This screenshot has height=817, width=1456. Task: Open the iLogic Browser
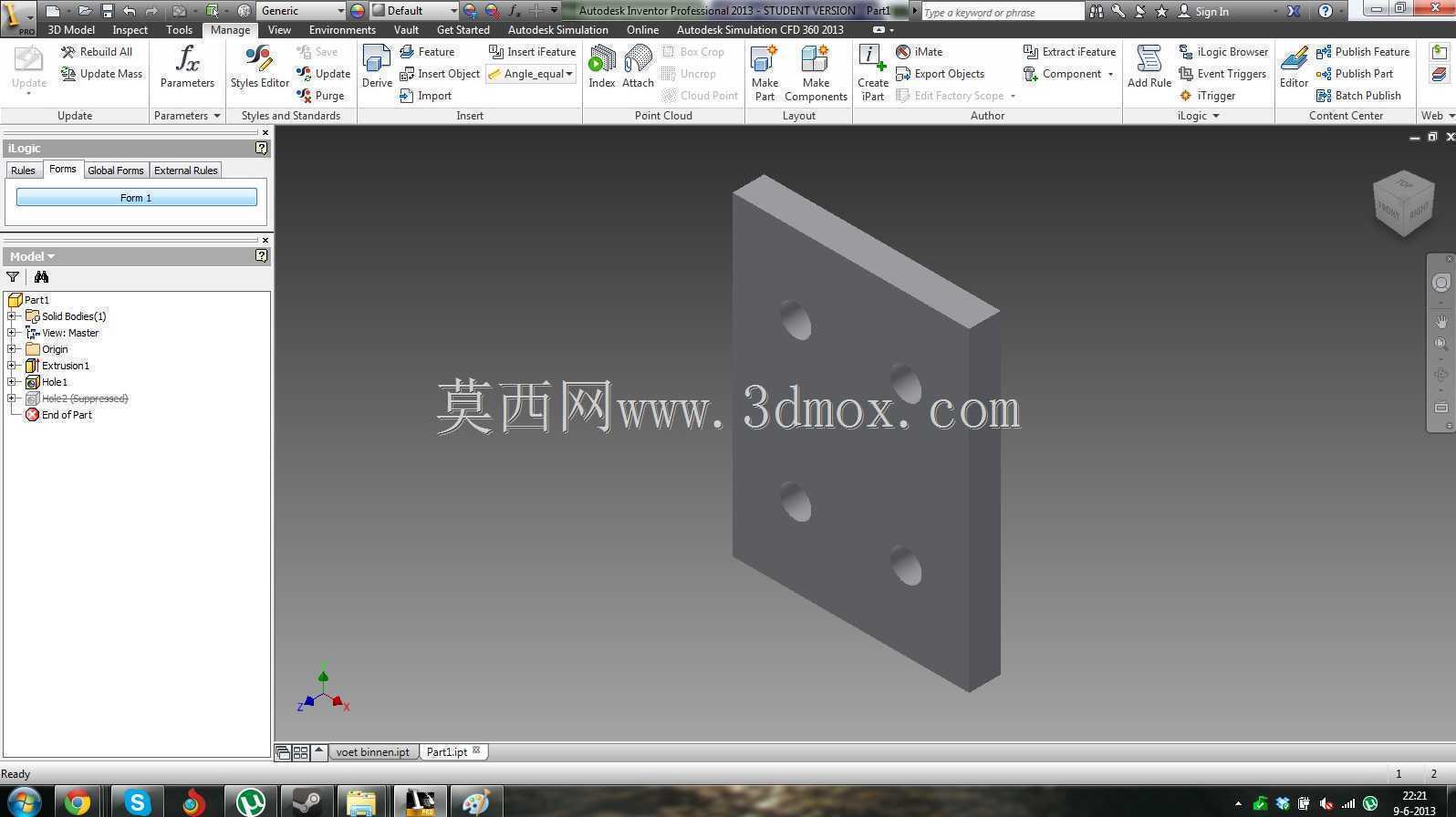point(1223,52)
